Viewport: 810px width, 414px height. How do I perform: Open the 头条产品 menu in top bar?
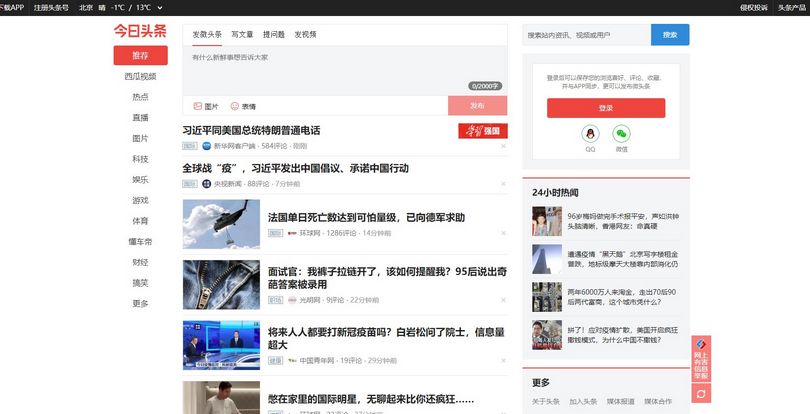pyautogui.click(x=790, y=6)
